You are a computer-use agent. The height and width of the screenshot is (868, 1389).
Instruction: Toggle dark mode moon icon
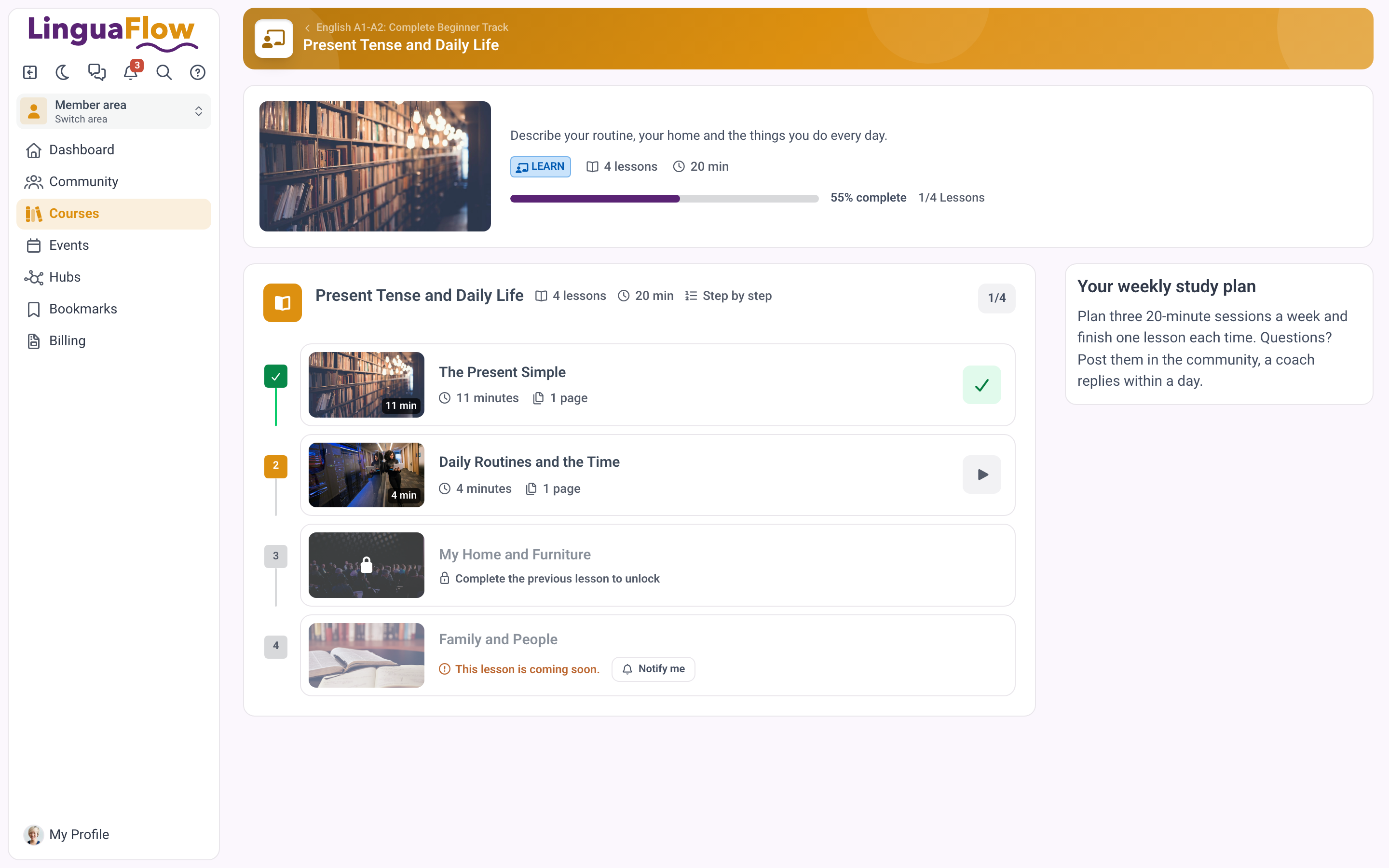coord(63,72)
